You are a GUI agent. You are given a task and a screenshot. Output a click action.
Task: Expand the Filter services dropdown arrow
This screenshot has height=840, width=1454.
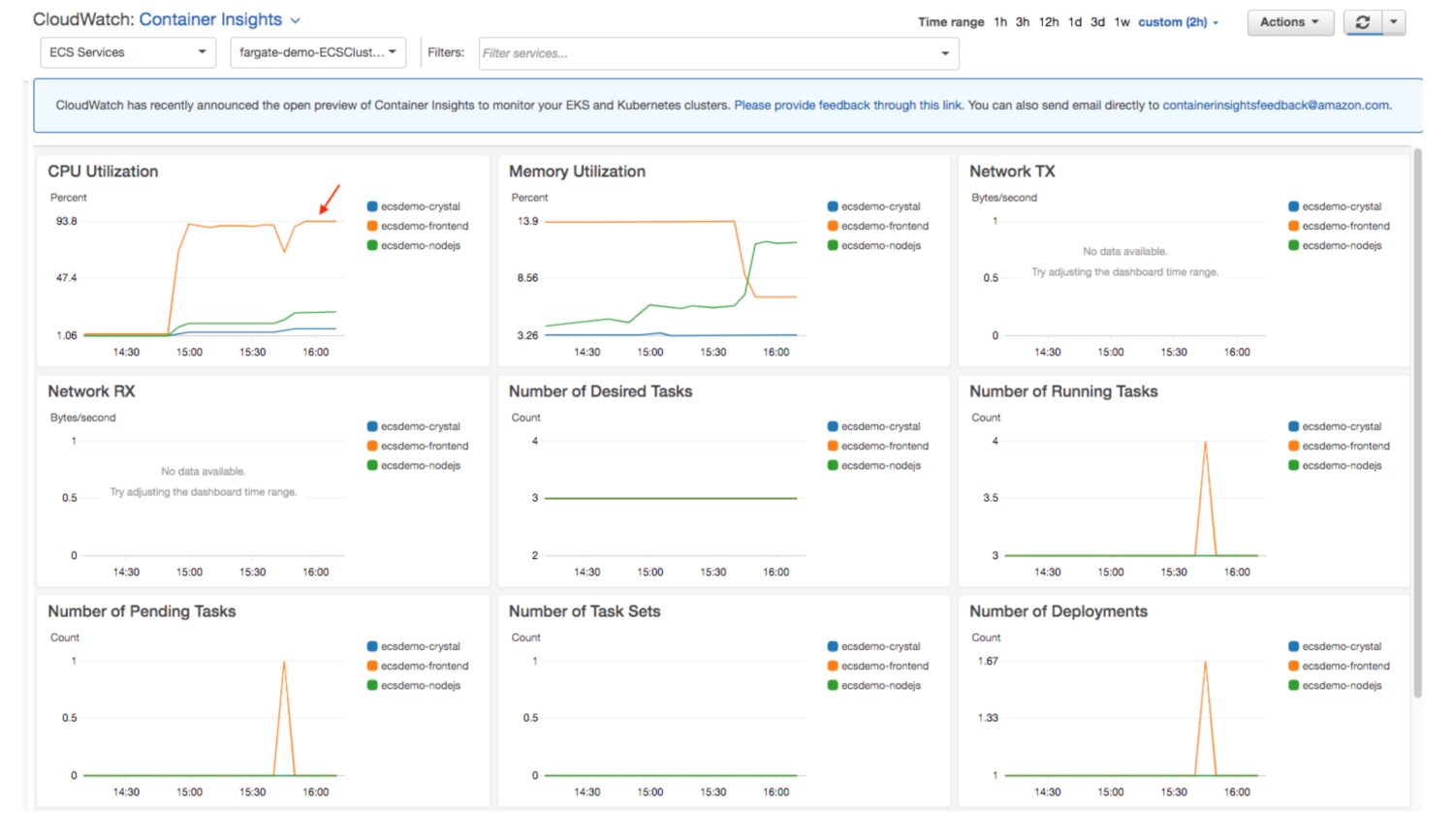pos(945,53)
